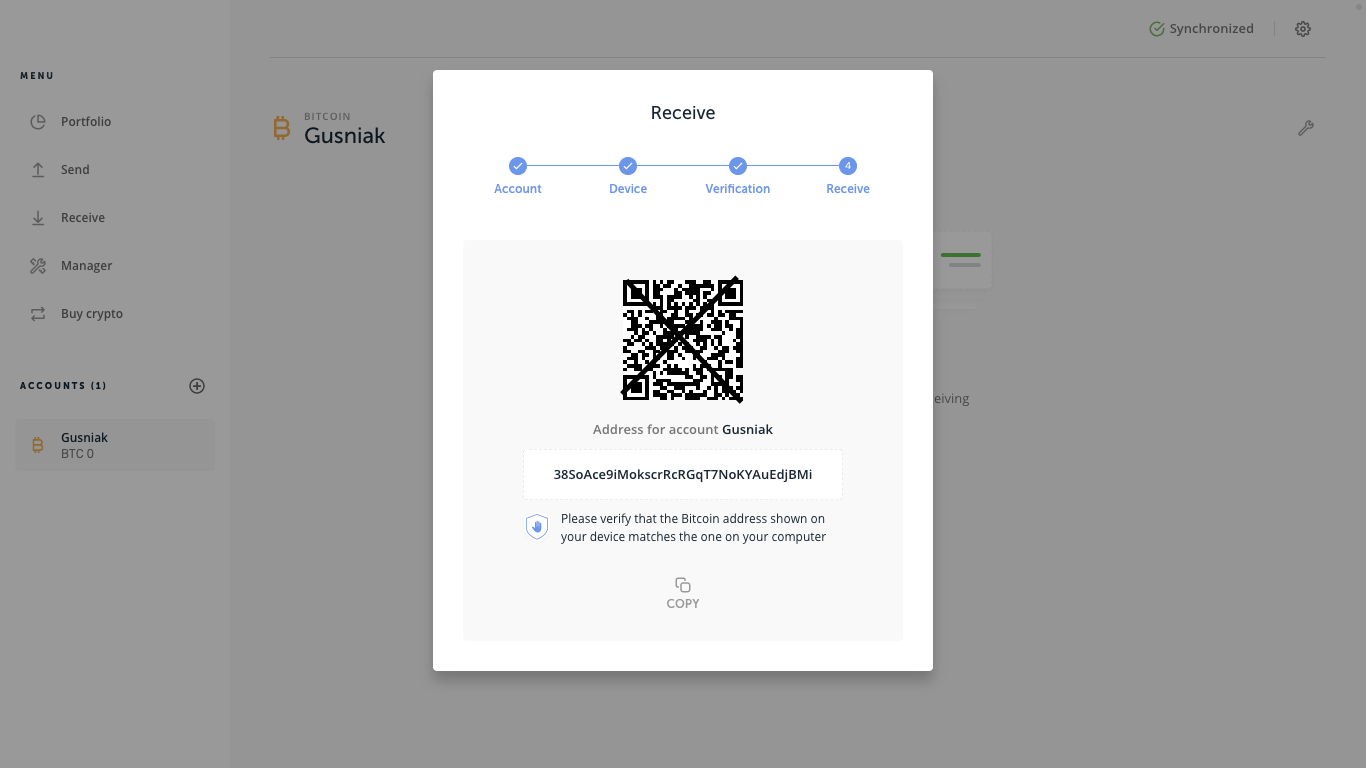The image size is (1366, 768).
Task: Open settings gear icon
Action: click(1302, 29)
